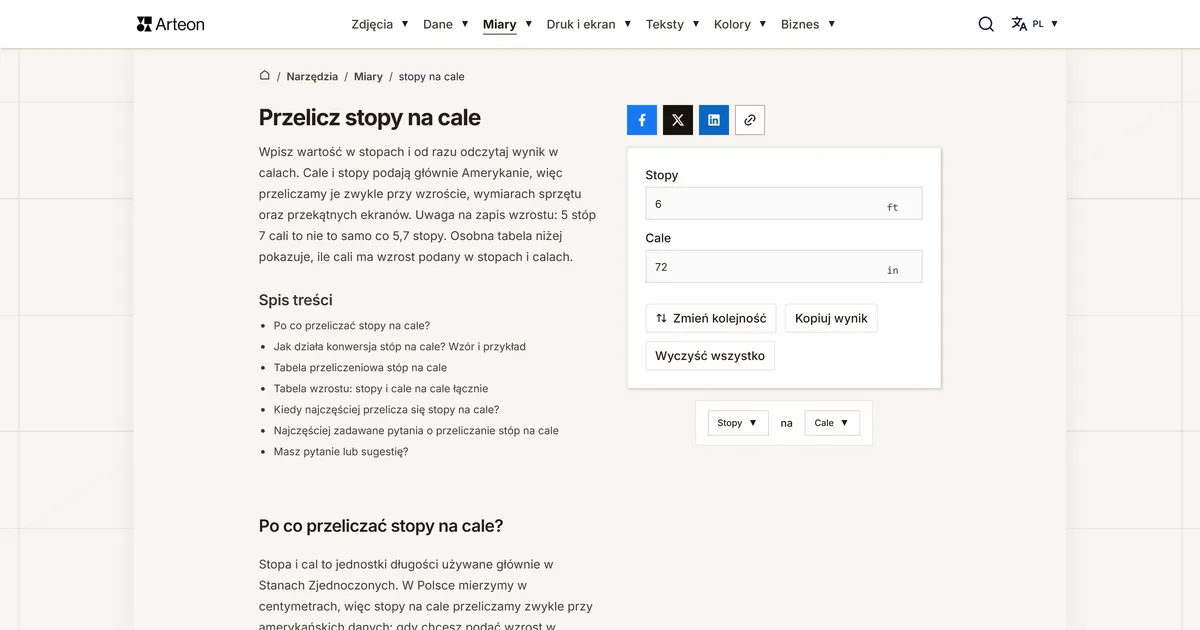Click the Kopiuj wynik button
The height and width of the screenshot is (630, 1200).
click(831, 318)
